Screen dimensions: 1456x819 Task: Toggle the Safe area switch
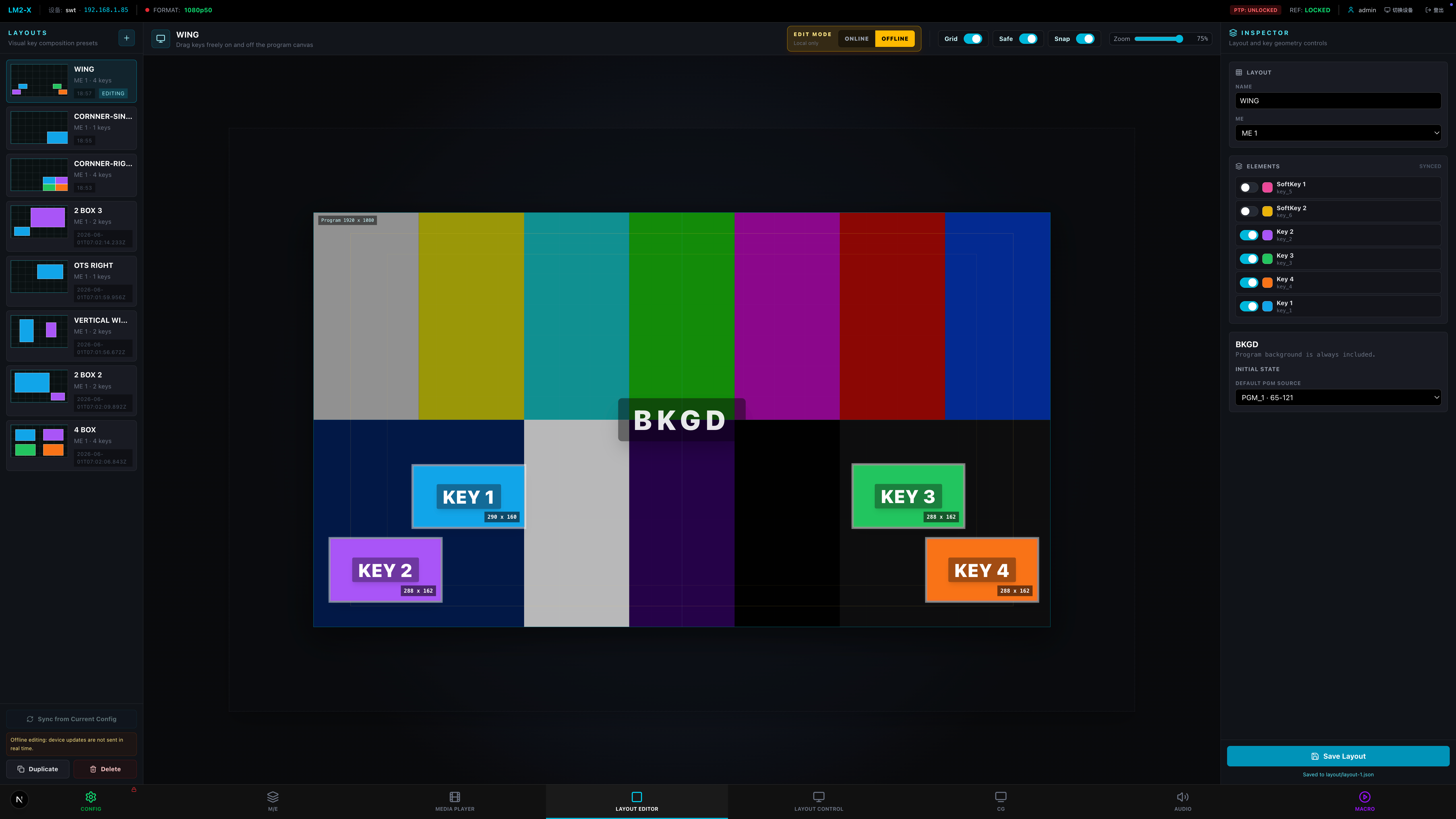[1028, 39]
